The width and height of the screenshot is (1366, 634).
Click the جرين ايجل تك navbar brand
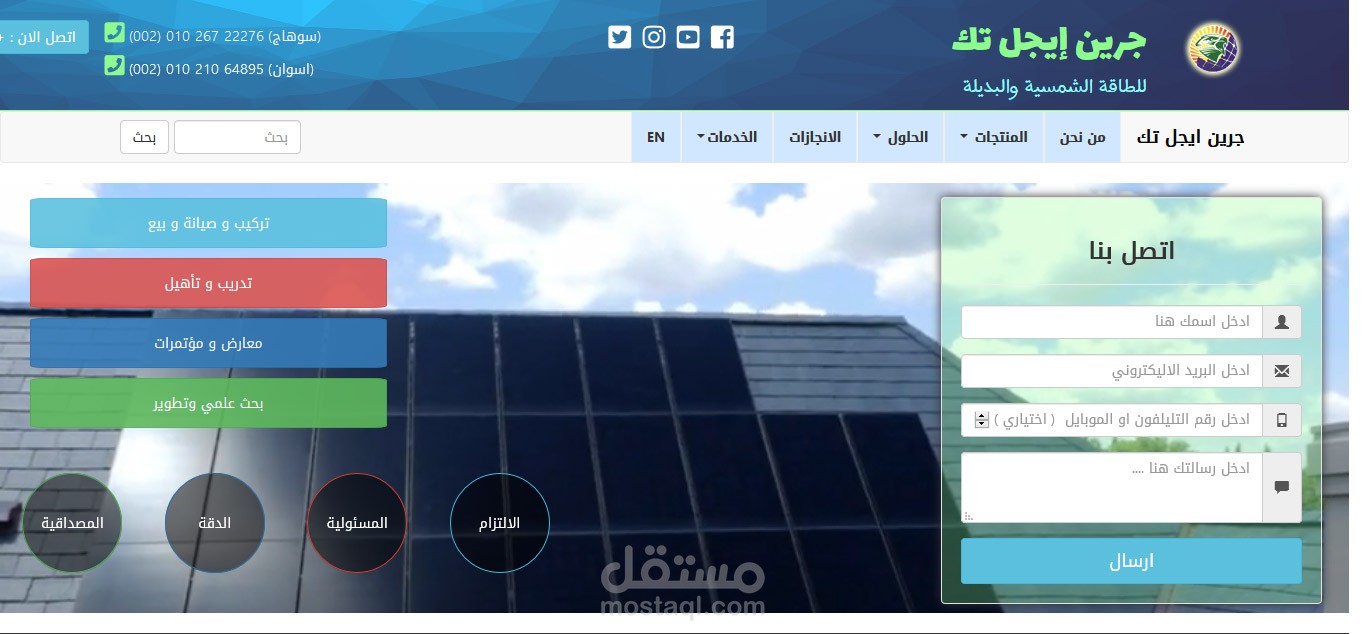1190,137
